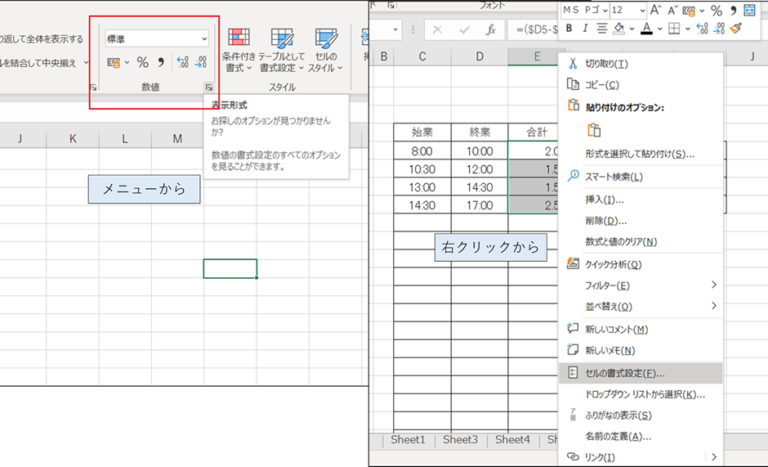Click the paste option clipboard icon

(594, 130)
